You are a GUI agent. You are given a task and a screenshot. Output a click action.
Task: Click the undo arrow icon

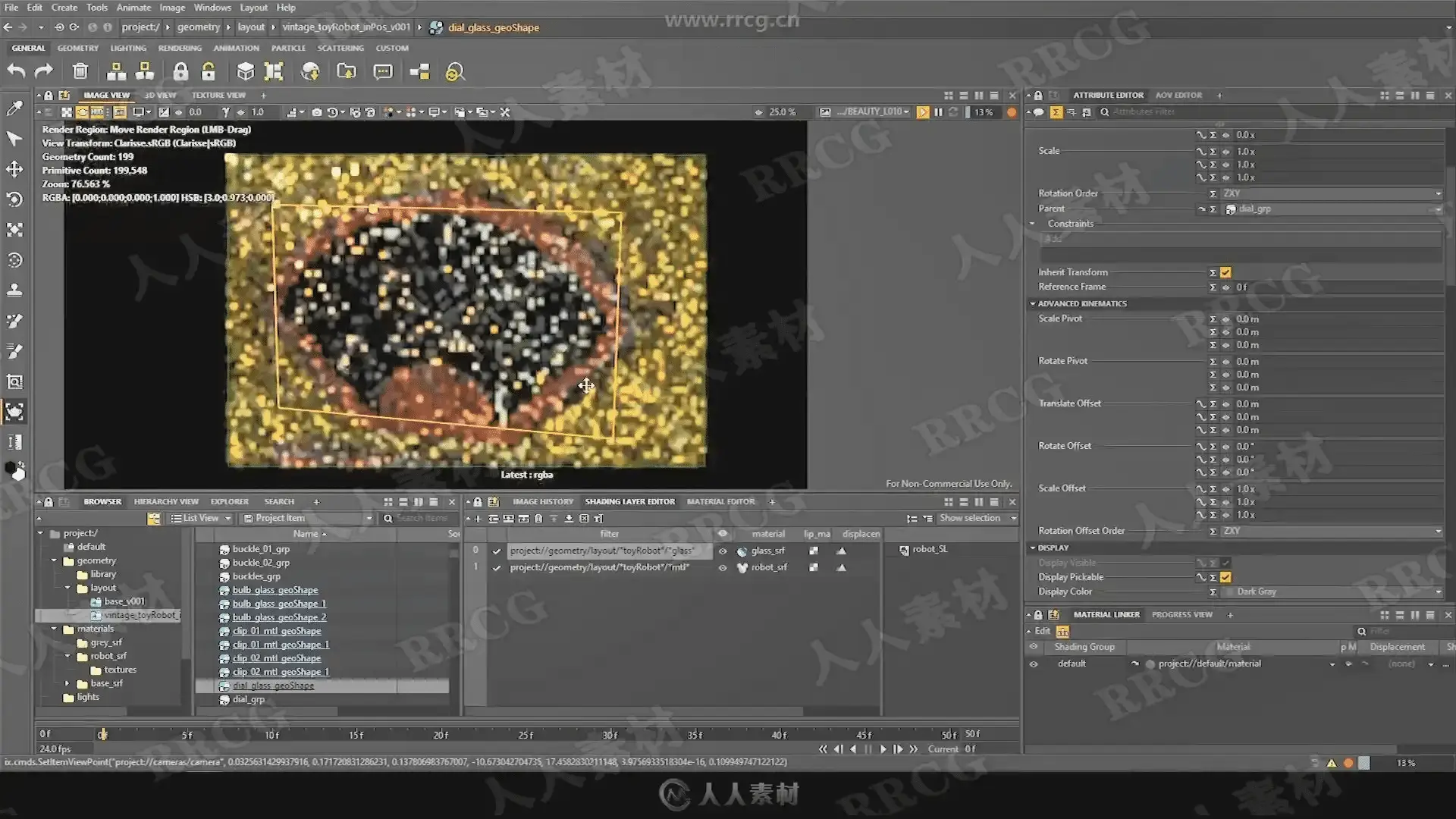coord(16,71)
